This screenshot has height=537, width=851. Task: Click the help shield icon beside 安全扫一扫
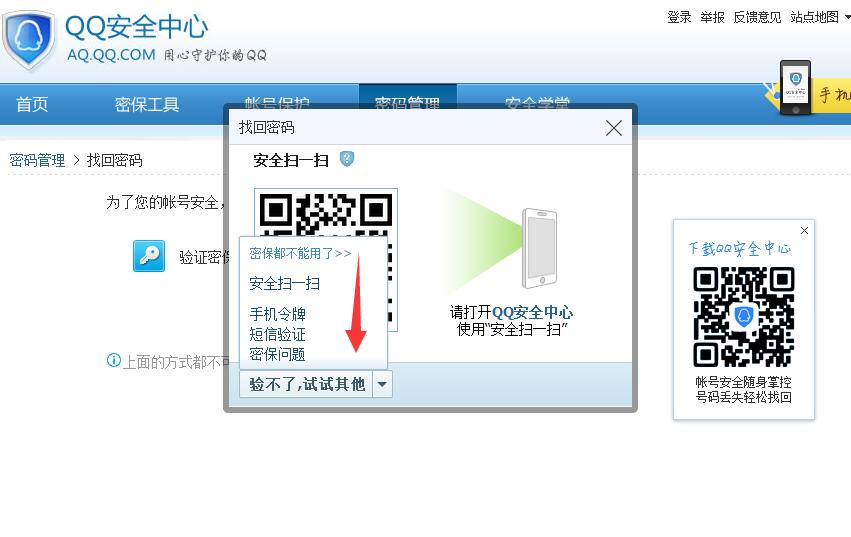pos(347,159)
